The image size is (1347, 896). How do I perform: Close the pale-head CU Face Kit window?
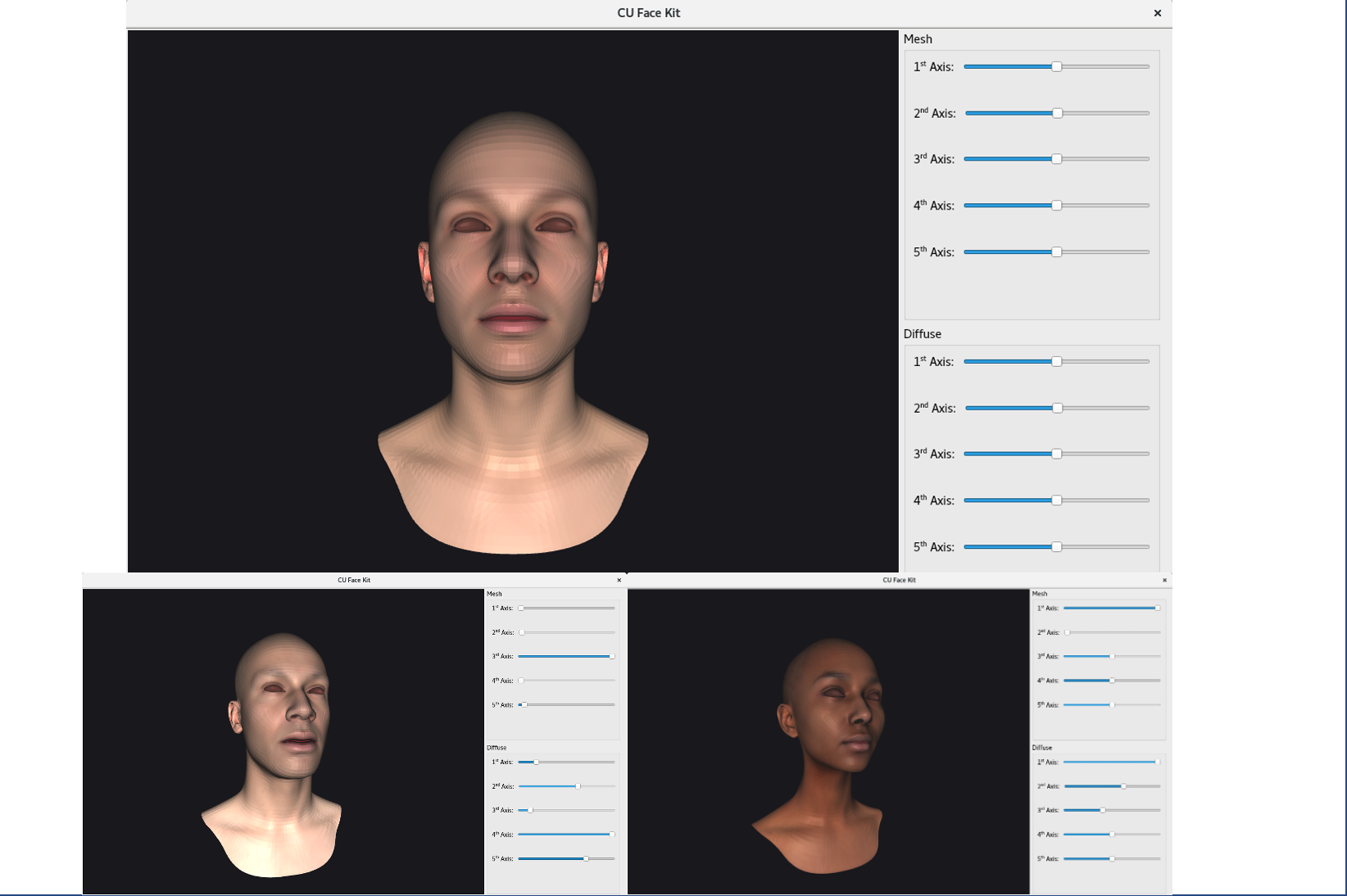pyautogui.click(x=619, y=580)
